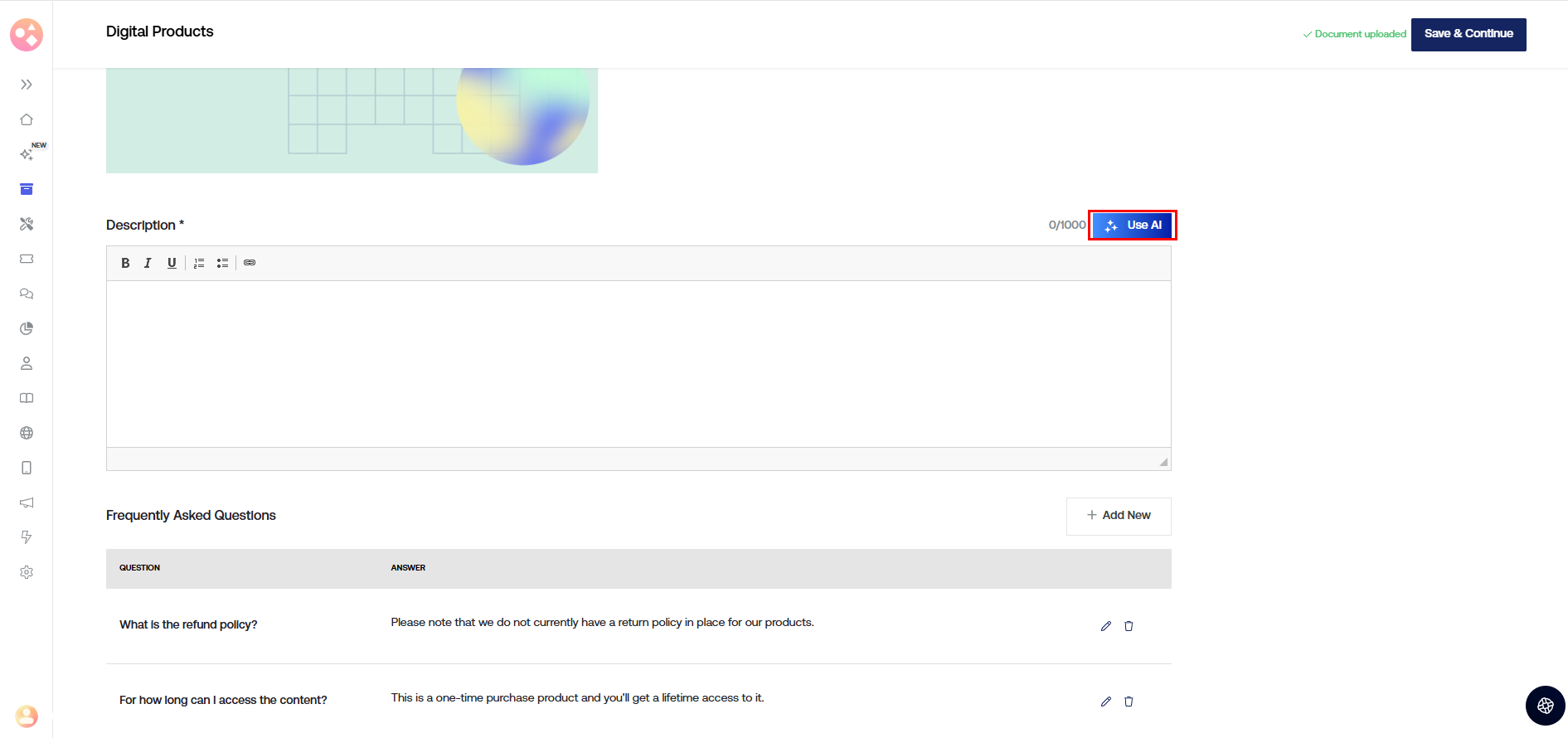Image resolution: width=1568 pixels, height=738 pixels.
Task: Delete the content access duration question
Action: [1129, 702]
